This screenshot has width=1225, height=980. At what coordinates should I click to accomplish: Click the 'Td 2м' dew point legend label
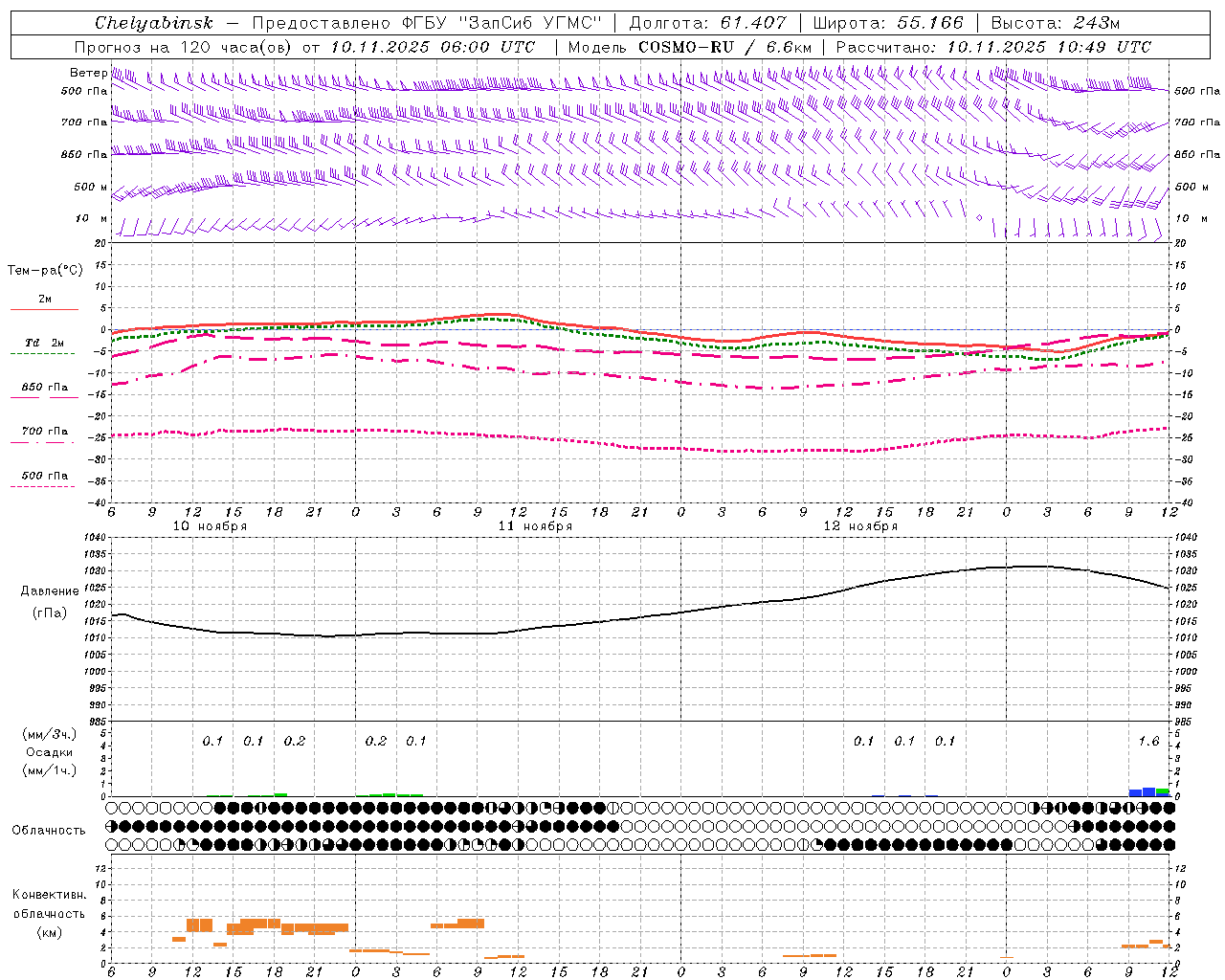click(44, 343)
